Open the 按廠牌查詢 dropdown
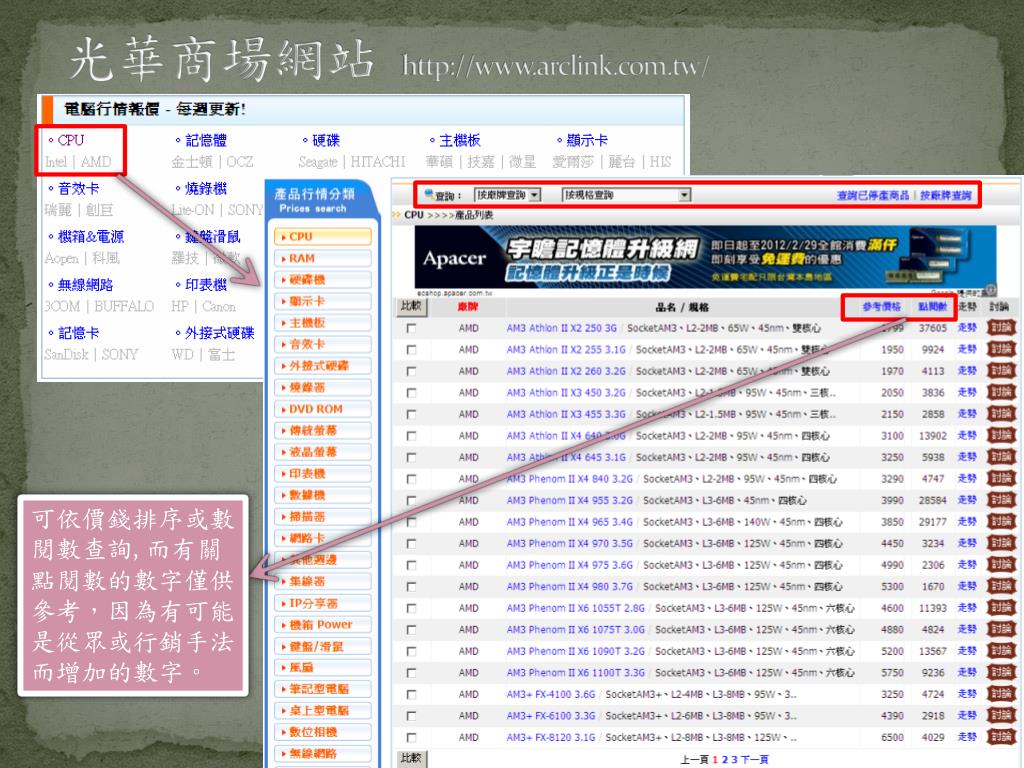The image size is (1024, 768). (507, 195)
